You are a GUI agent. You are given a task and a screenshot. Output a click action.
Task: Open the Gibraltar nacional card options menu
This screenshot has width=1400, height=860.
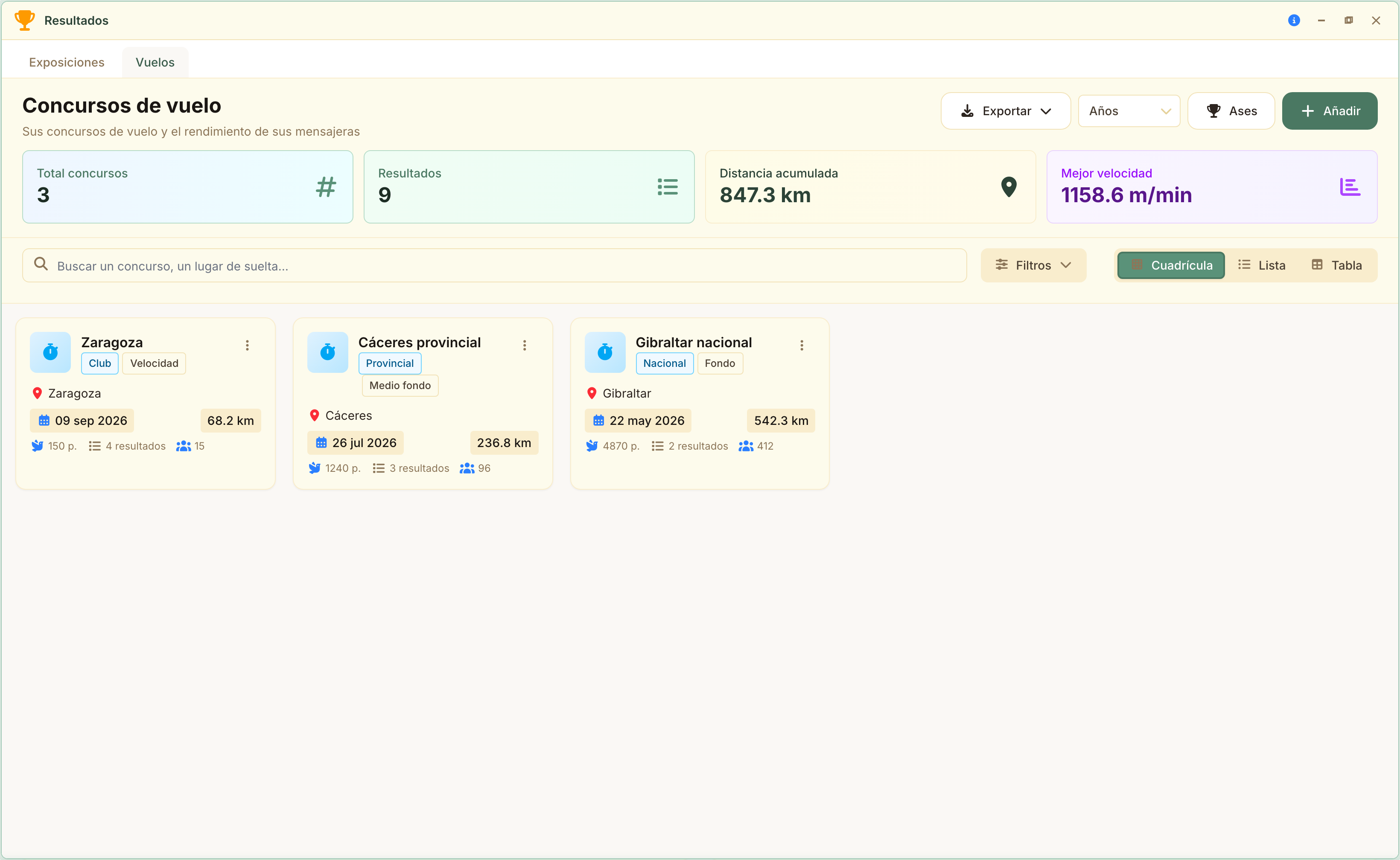(801, 345)
